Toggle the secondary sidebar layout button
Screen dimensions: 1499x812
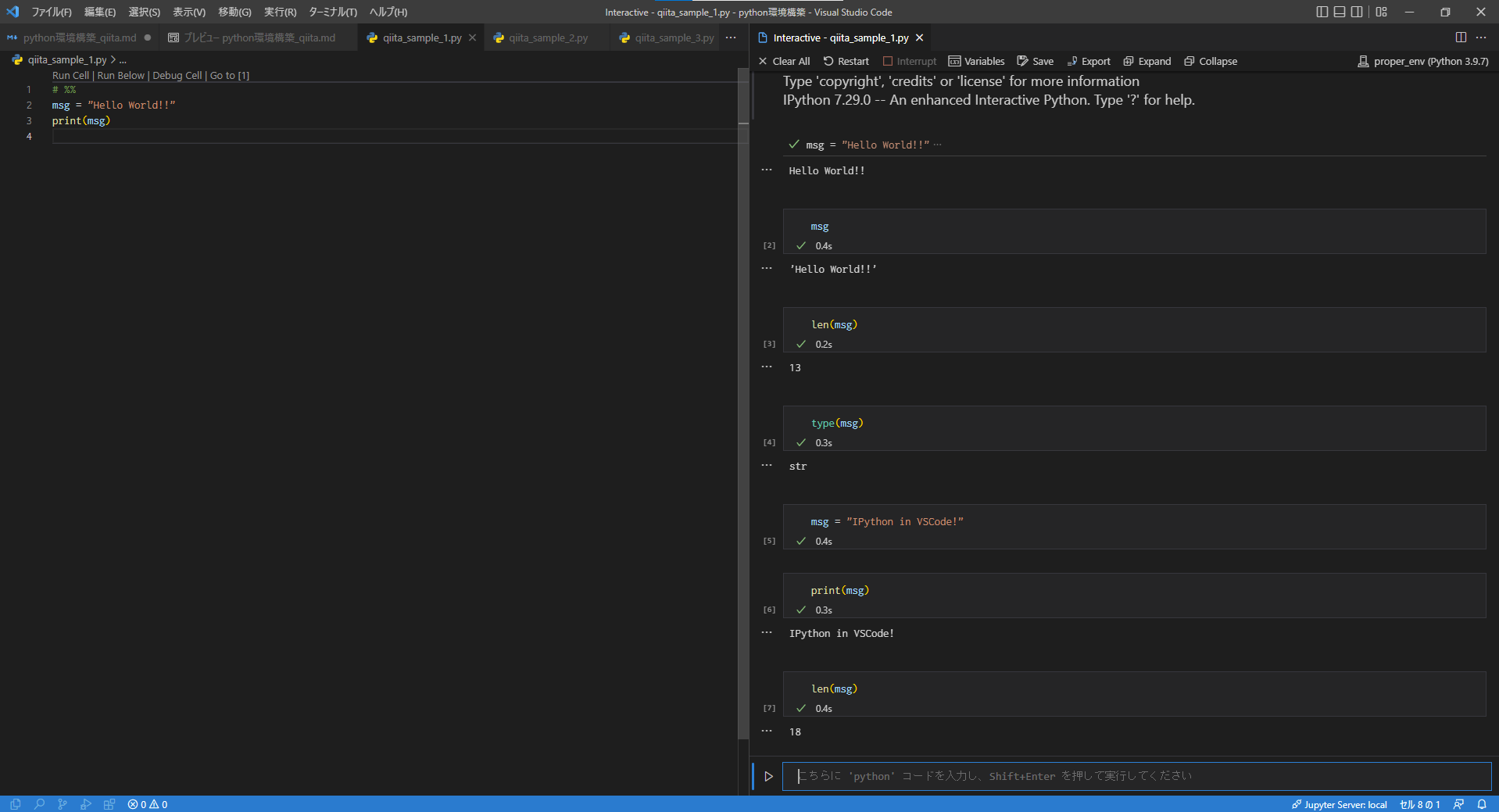pos(1358,12)
